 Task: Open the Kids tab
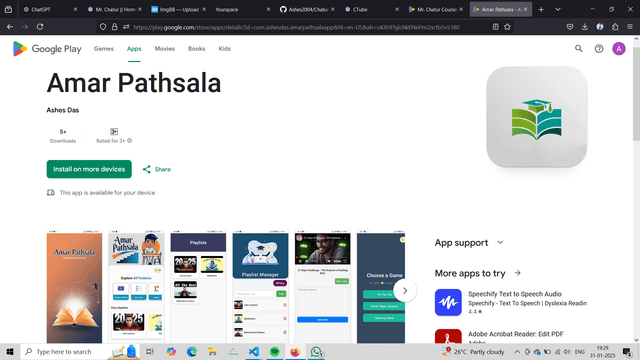224,49
